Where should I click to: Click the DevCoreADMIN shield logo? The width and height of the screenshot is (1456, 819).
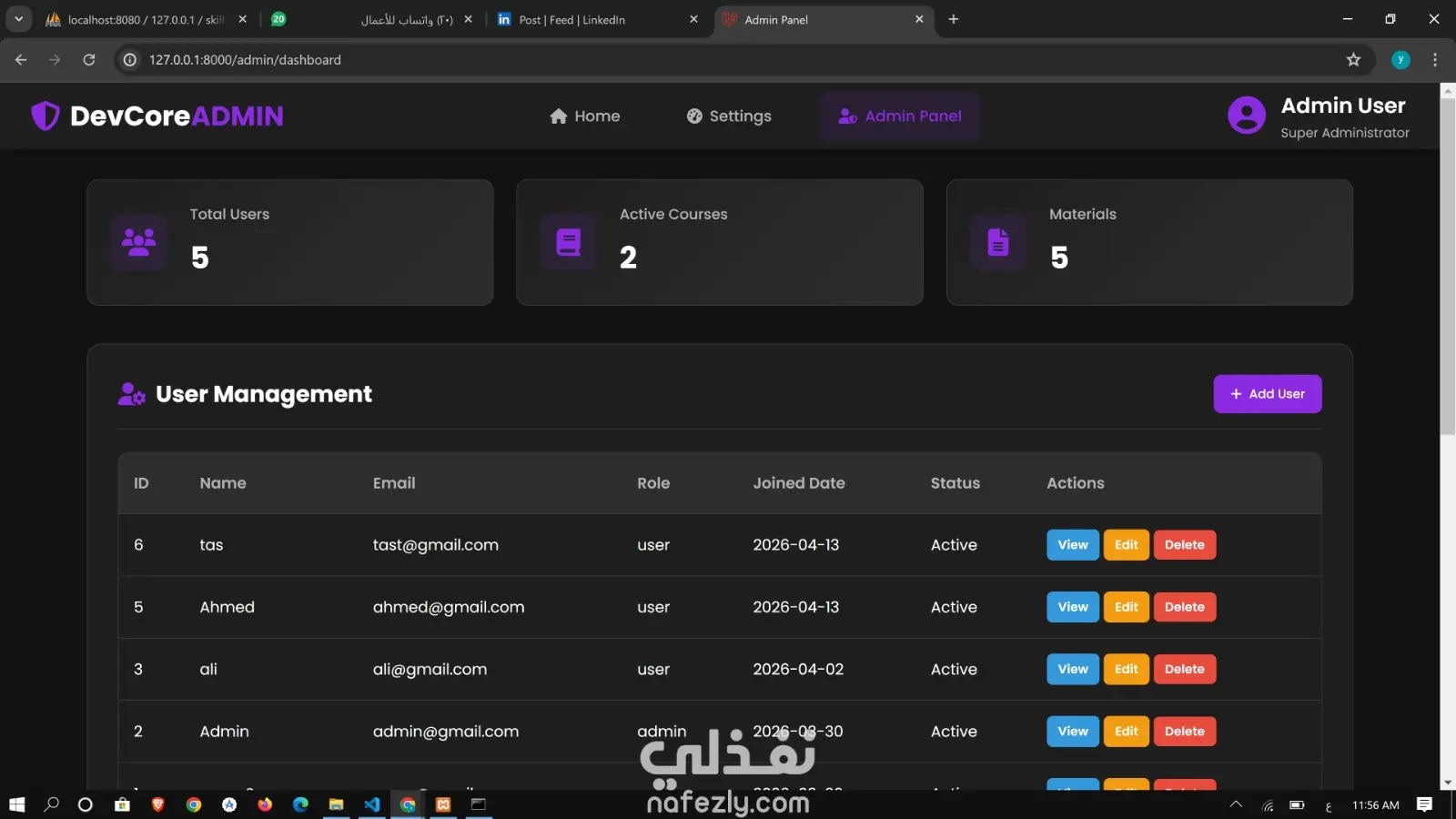(x=45, y=116)
